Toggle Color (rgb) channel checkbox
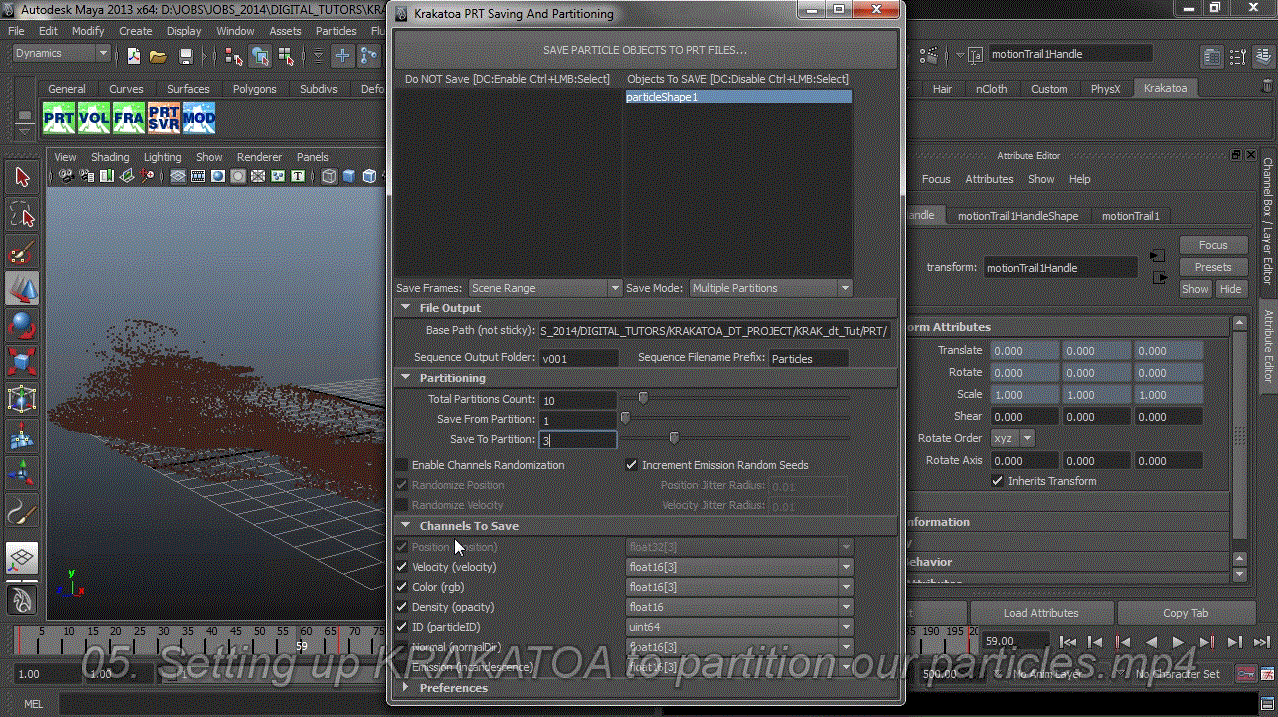The width and height of the screenshot is (1278, 717). tap(402, 587)
